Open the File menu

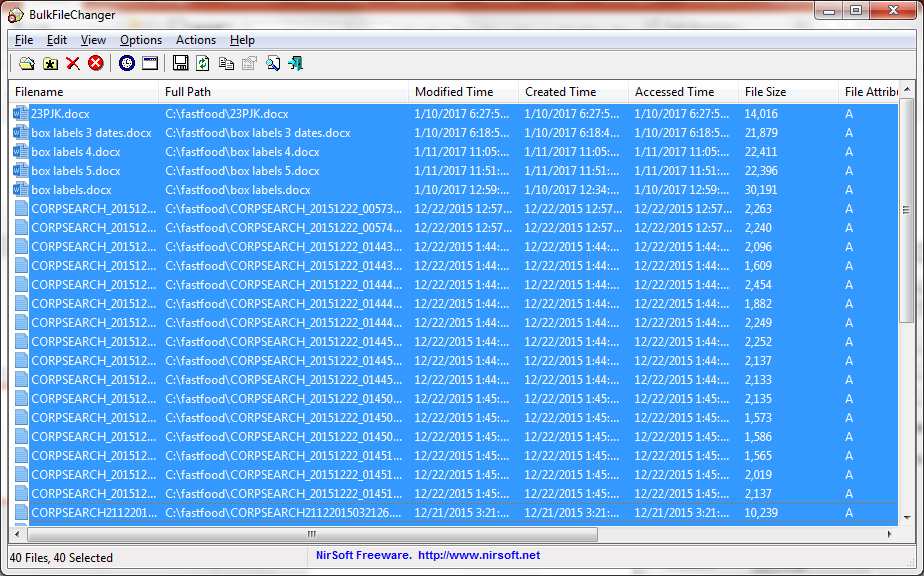tap(24, 40)
